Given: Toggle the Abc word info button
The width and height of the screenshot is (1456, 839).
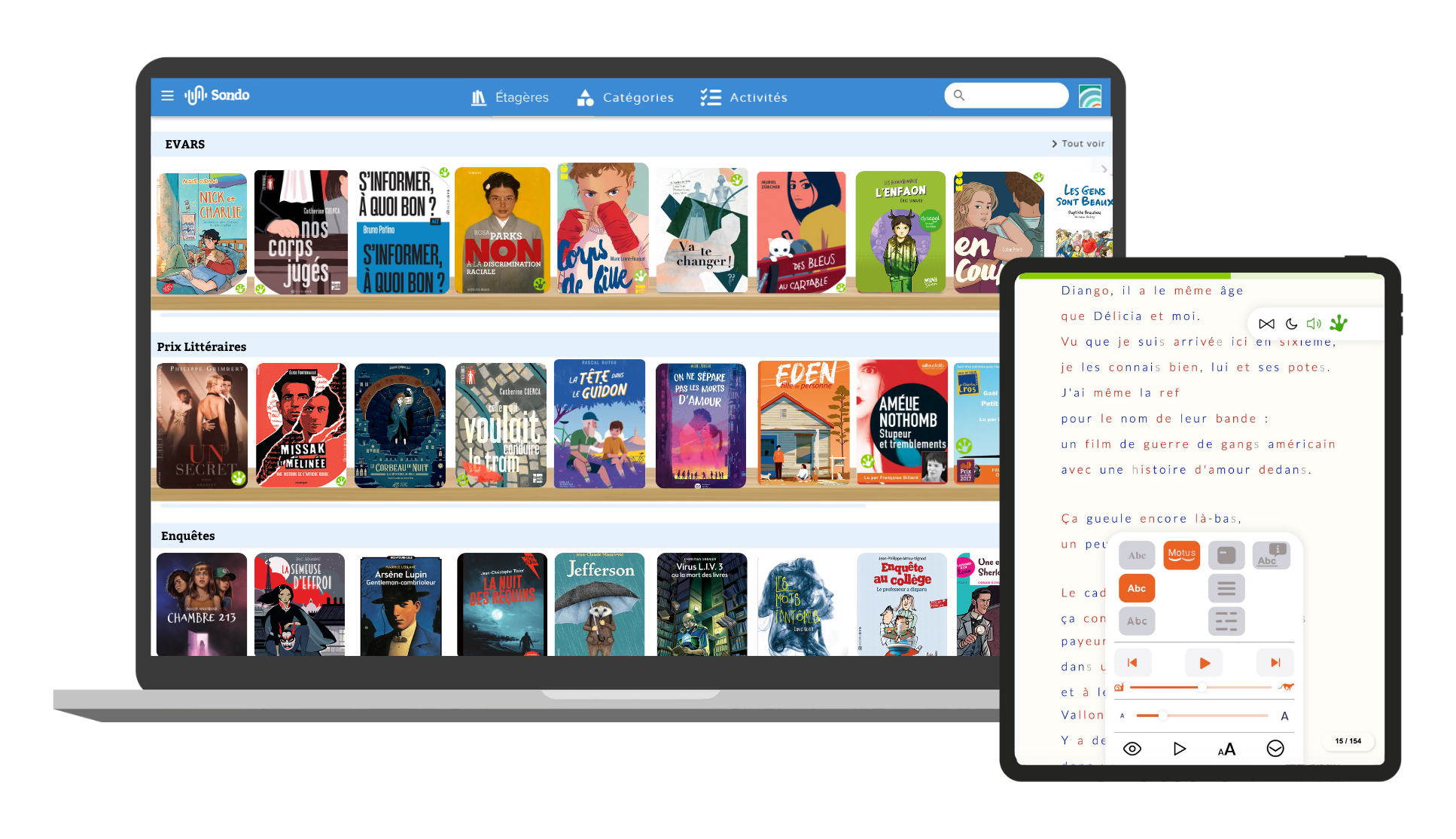Looking at the screenshot, I should point(1272,556).
